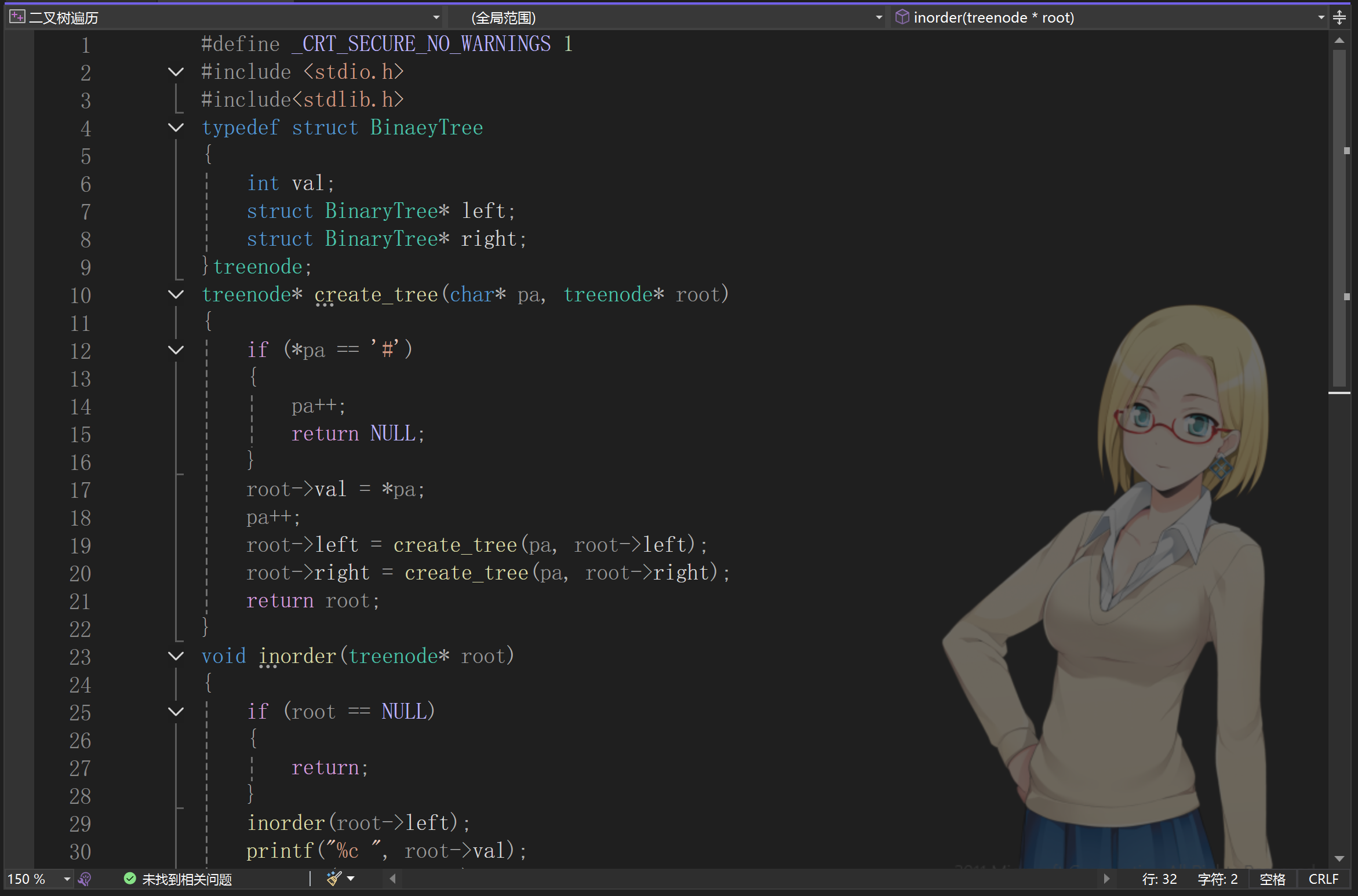This screenshot has height=896, width=1358.
Task: Click the vertical scrollbar thumb
Action: (x=1339, y=217)
